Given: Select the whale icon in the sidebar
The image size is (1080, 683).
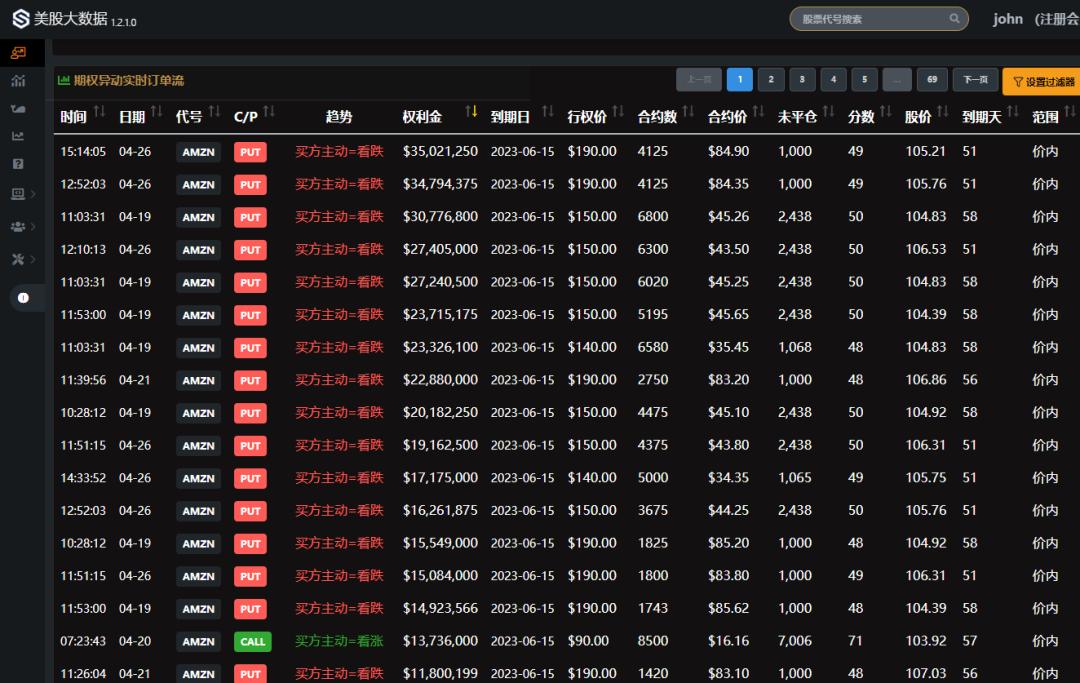Looking at the screenshot, I should [18, 109].
